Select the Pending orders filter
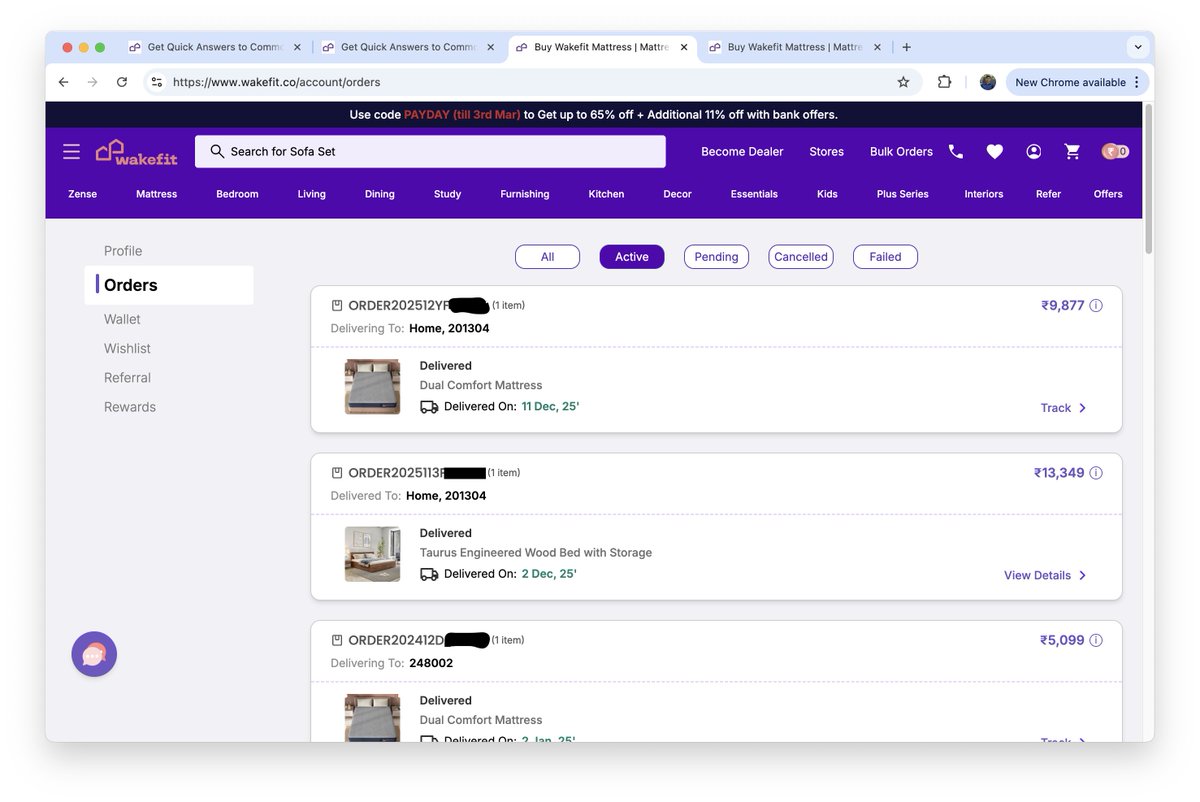Screen dimensions: 1200x802 716,257
